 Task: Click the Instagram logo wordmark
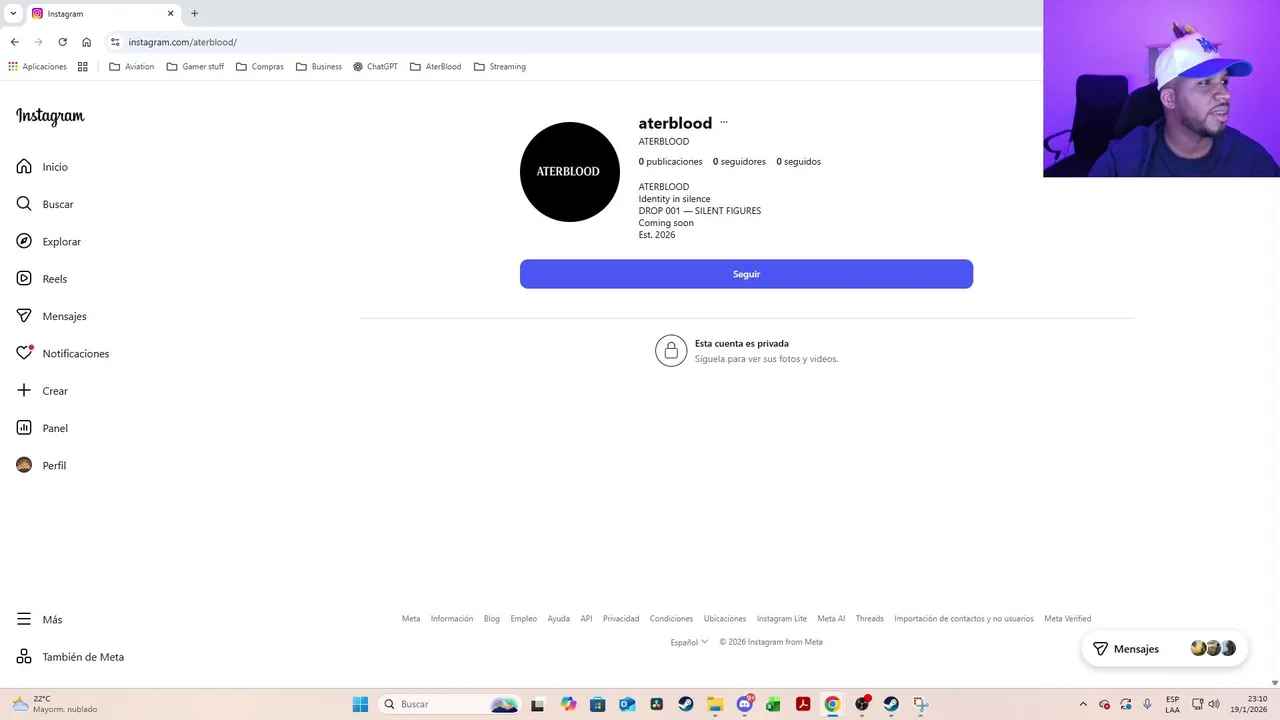pyautogui.click(x=50, y=117)
